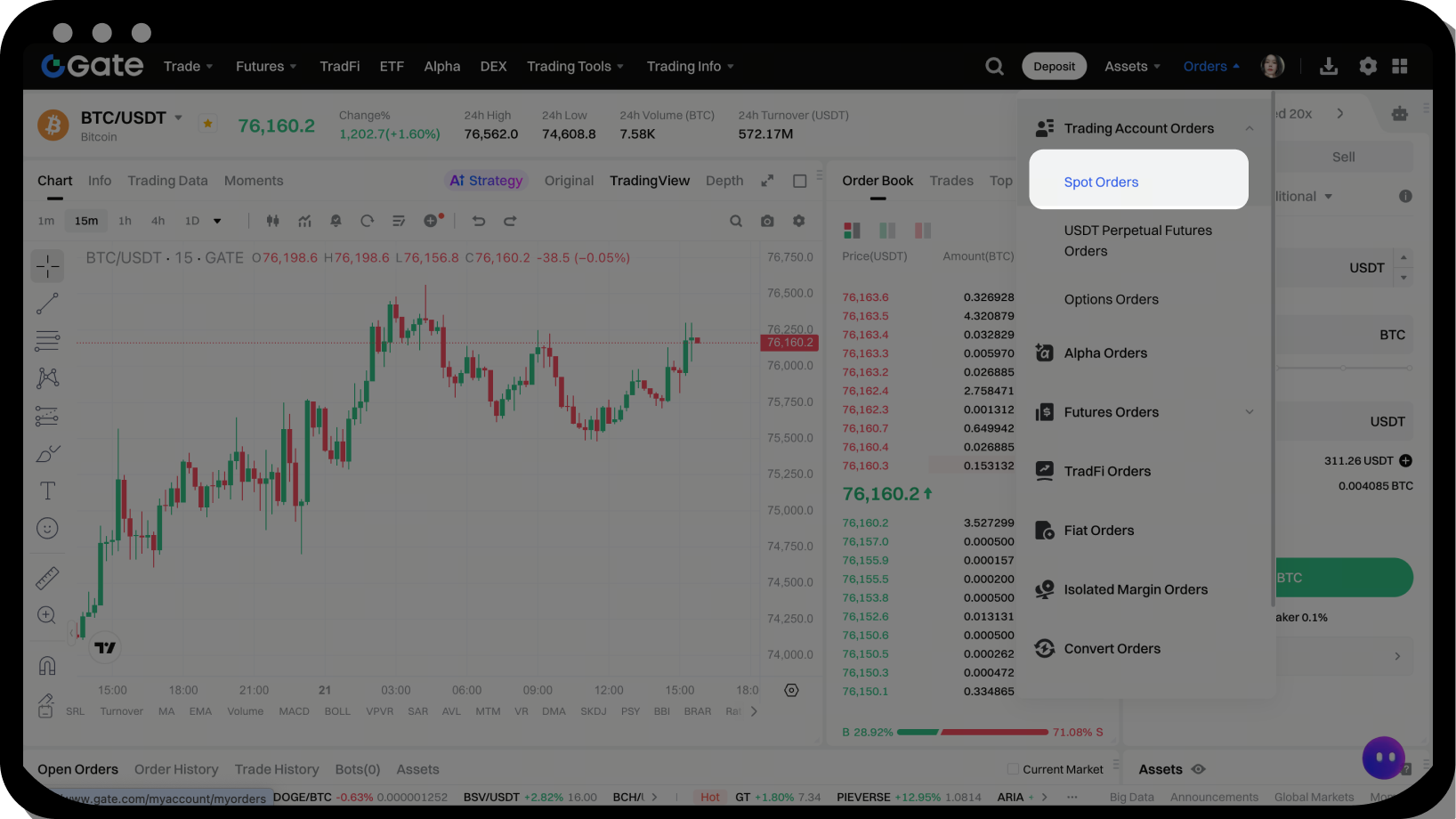This screenshot has height=819, width=1456.
Task: Click the Deposit button
Action: click(1054, 67)
